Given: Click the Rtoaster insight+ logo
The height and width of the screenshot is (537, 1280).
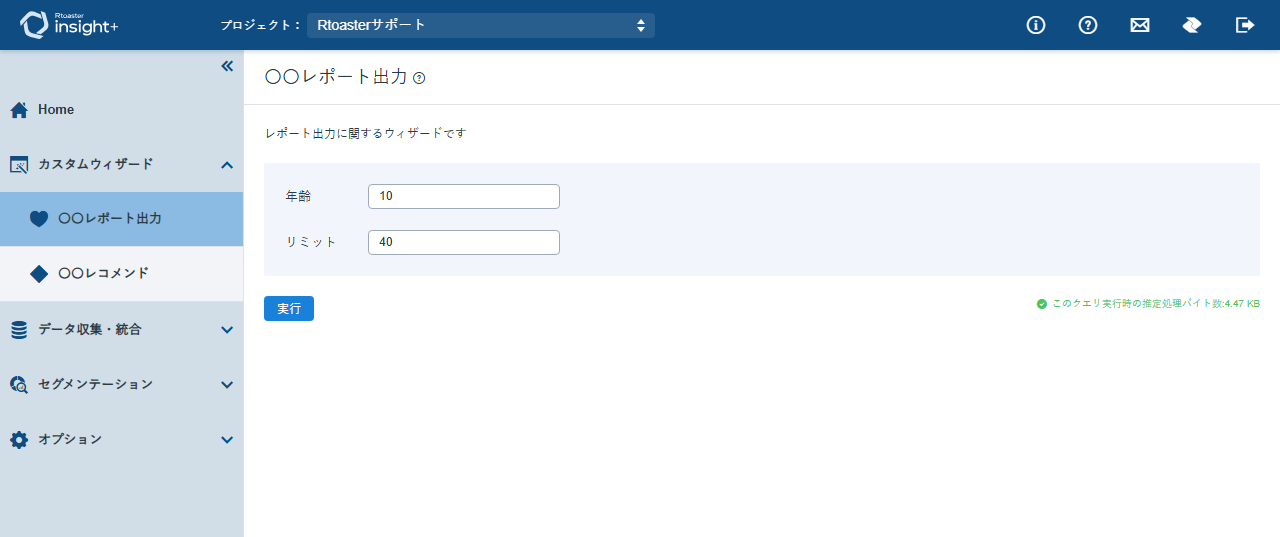Looking at the screenshot, I should pos(69,25).
